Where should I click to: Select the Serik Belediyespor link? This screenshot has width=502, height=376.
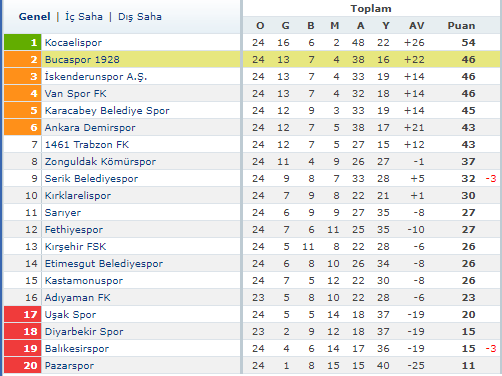[91, 179]
